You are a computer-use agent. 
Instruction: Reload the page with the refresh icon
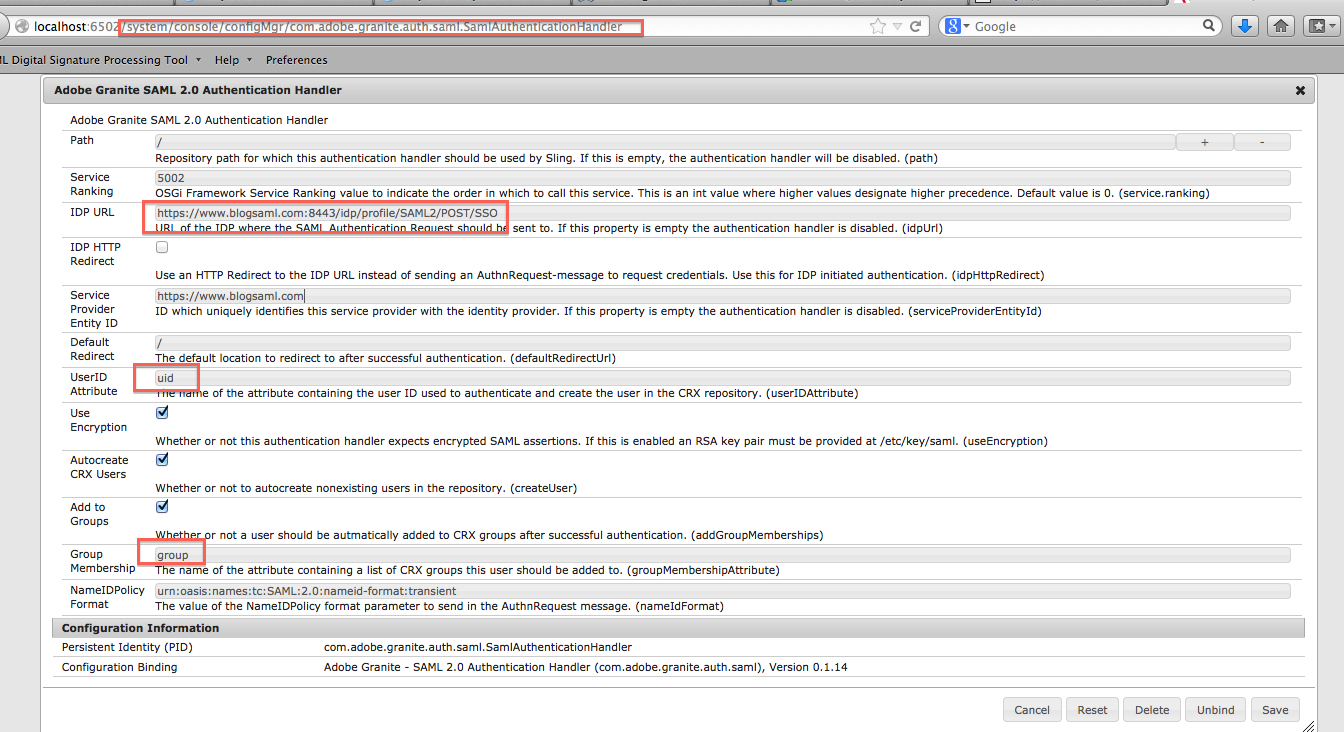[915, 27]
